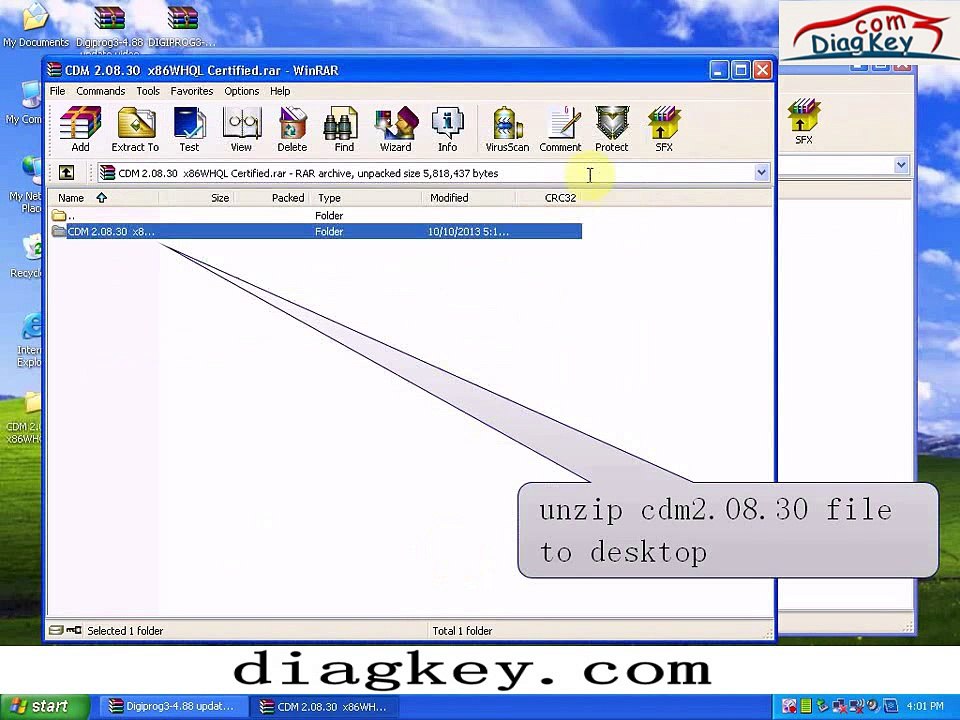960x720 pixels.
Task: Go up one level with the arrow button
Action: point(66,173)
